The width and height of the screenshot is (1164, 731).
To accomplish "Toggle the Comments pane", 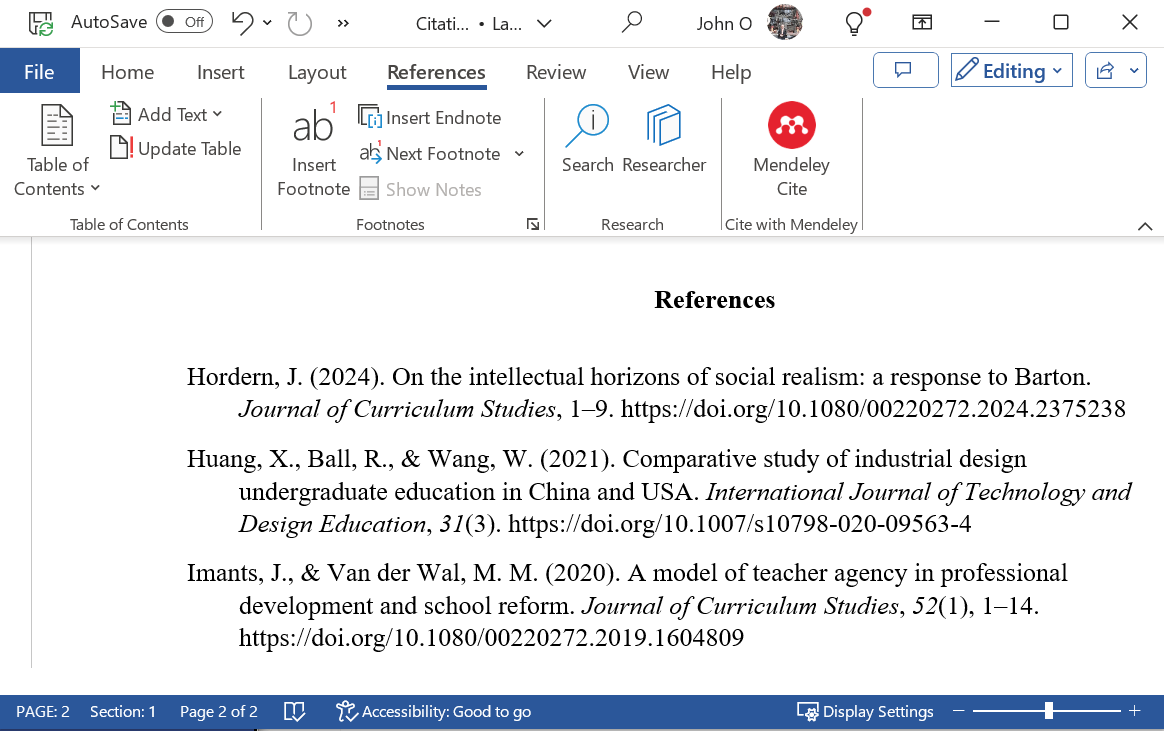I will pos(905,70).
